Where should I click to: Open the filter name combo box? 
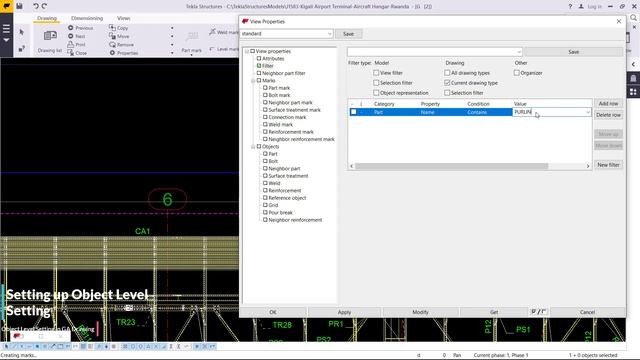[435, 52]
